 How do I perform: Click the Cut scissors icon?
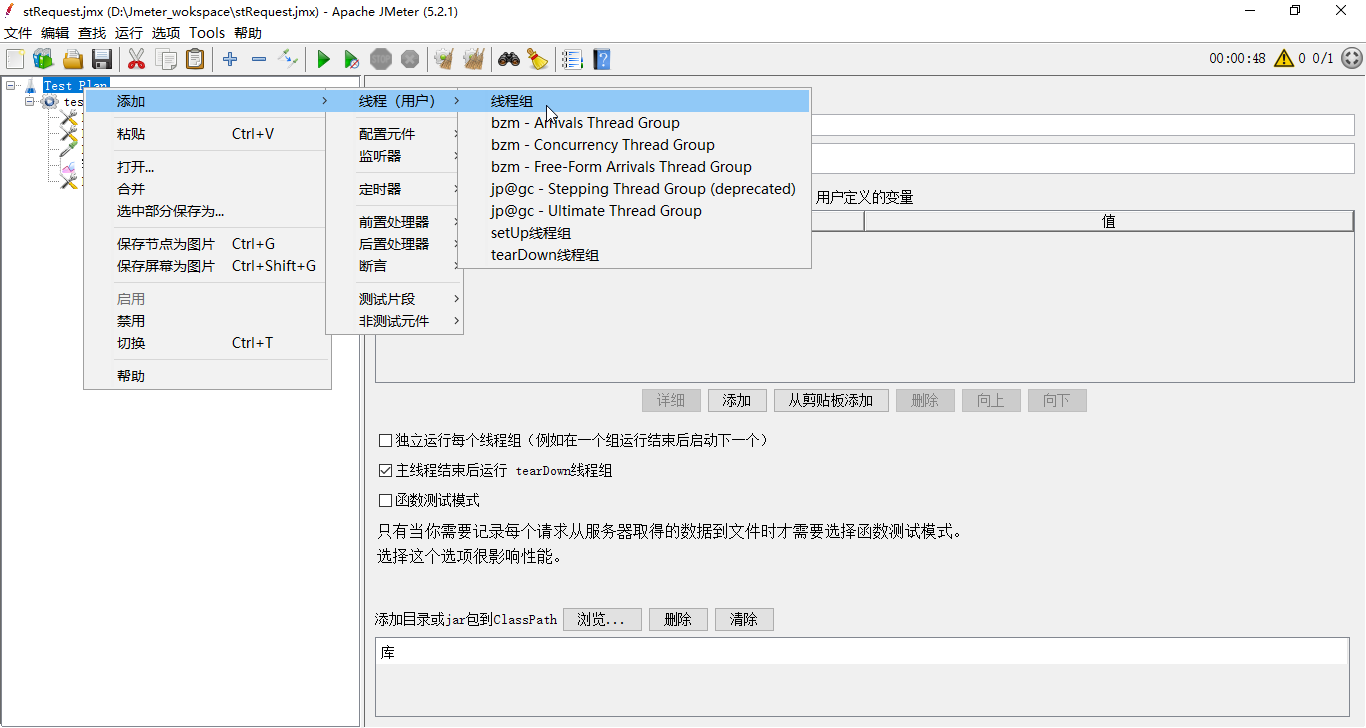[x=137, y=59]
